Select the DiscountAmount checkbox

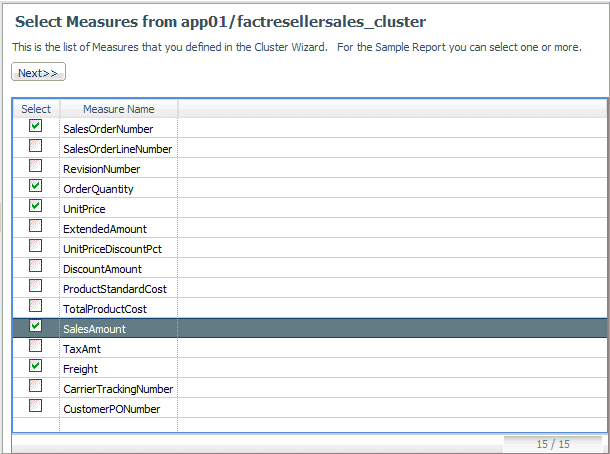click(35, 266)
